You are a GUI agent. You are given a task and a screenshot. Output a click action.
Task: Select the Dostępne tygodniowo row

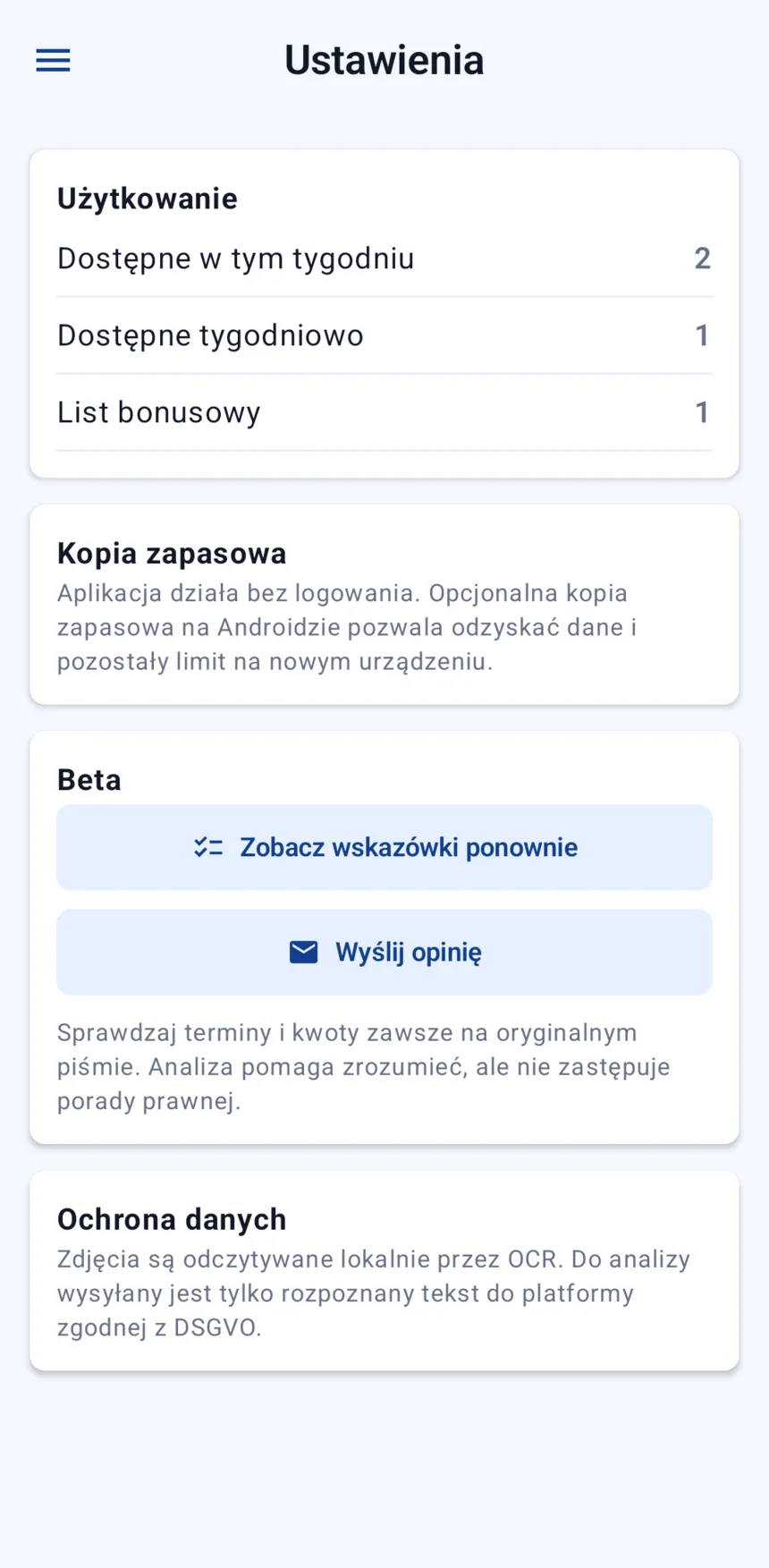(x=384, y=335)
